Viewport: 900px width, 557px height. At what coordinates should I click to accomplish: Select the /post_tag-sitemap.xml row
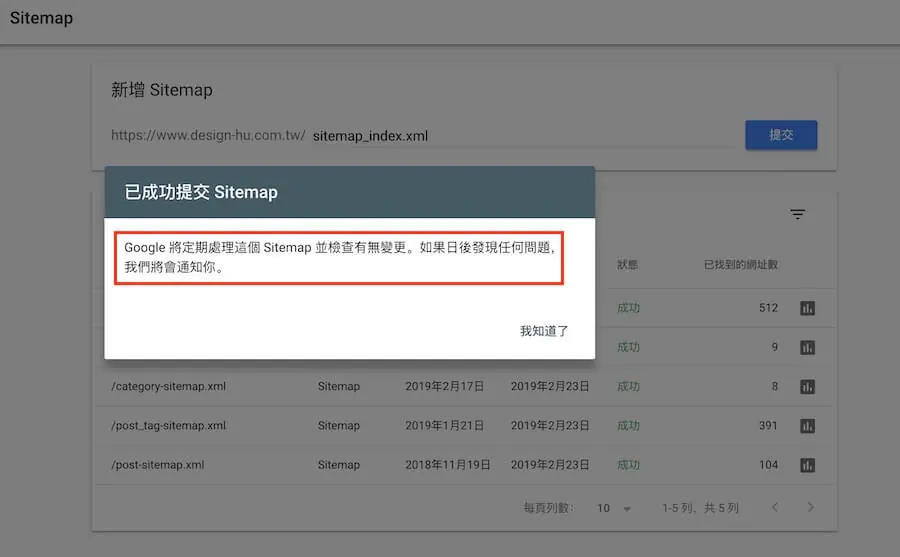pos(465,426)
